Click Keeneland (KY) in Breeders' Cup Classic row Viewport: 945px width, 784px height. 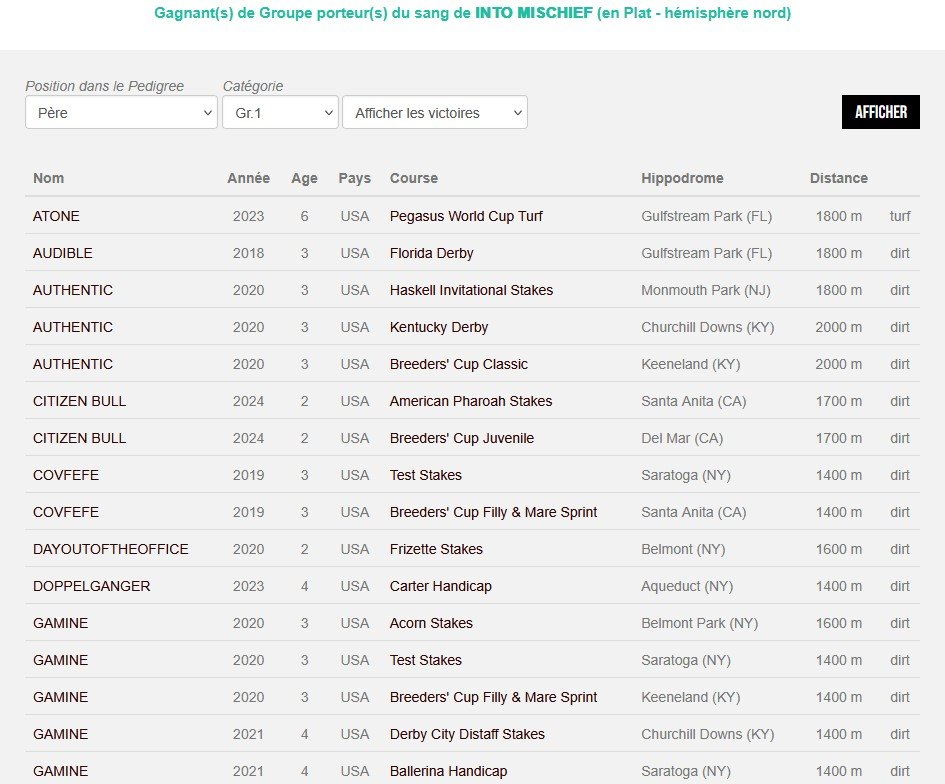(x=691, y=364)
